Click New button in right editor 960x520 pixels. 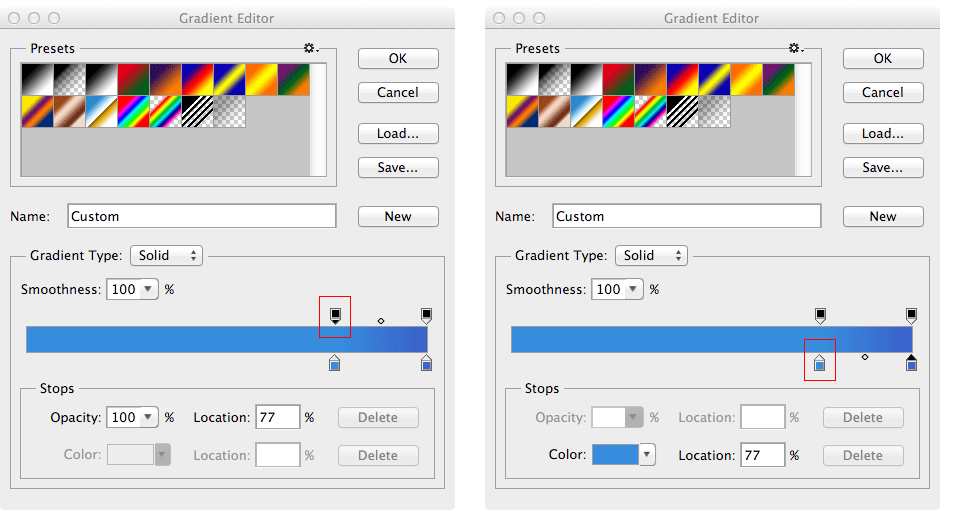883,216
